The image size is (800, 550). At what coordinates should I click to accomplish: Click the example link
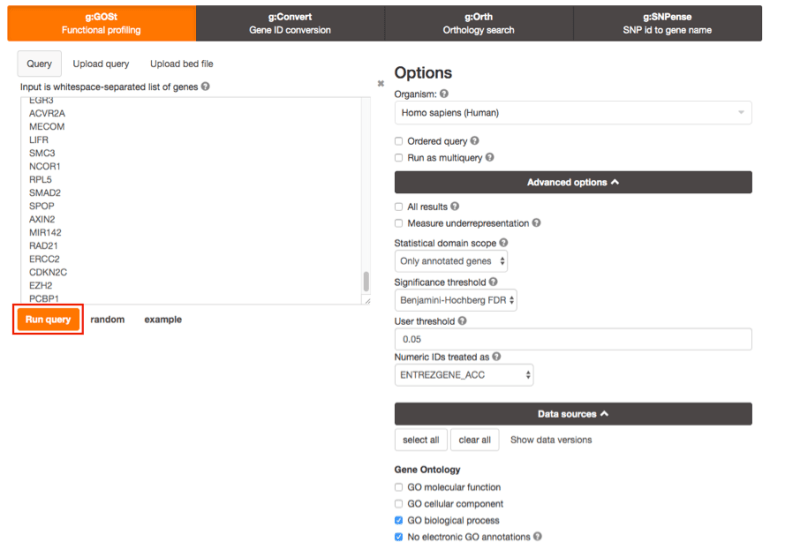[163, 319]
